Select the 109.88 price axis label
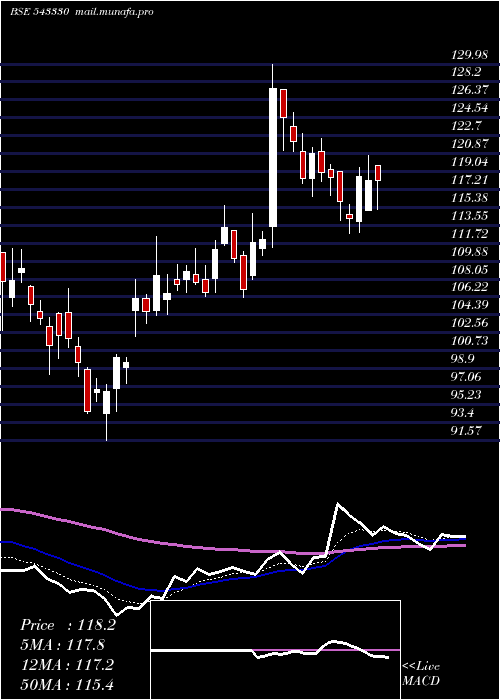This screenshot has height=700, width=500. tap(470, 251)
